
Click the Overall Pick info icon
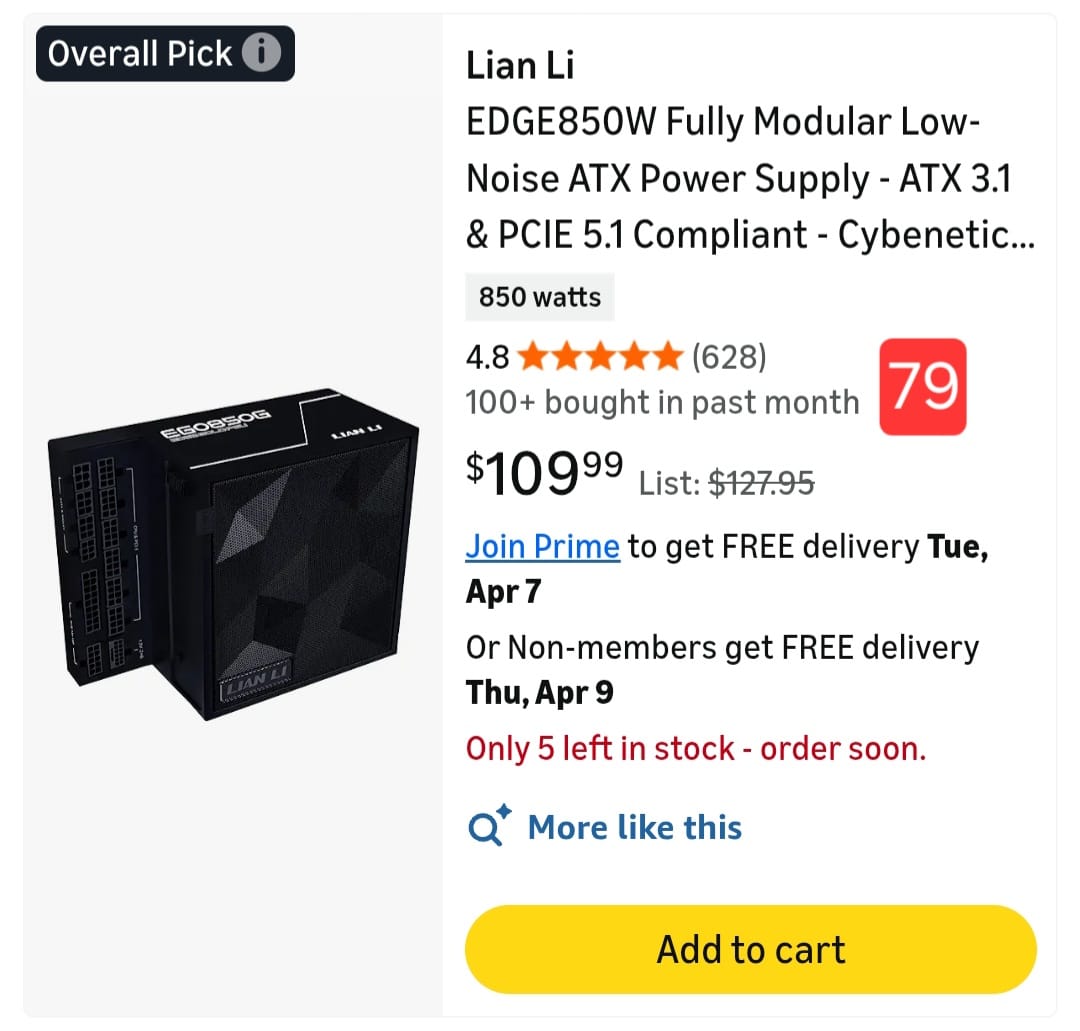[x=261, y=53]
